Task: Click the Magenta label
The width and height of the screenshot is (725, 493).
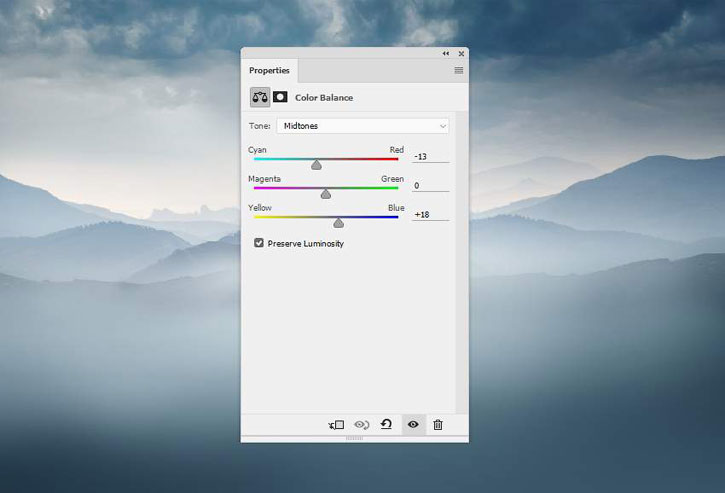Action: (x=264, y=179)
